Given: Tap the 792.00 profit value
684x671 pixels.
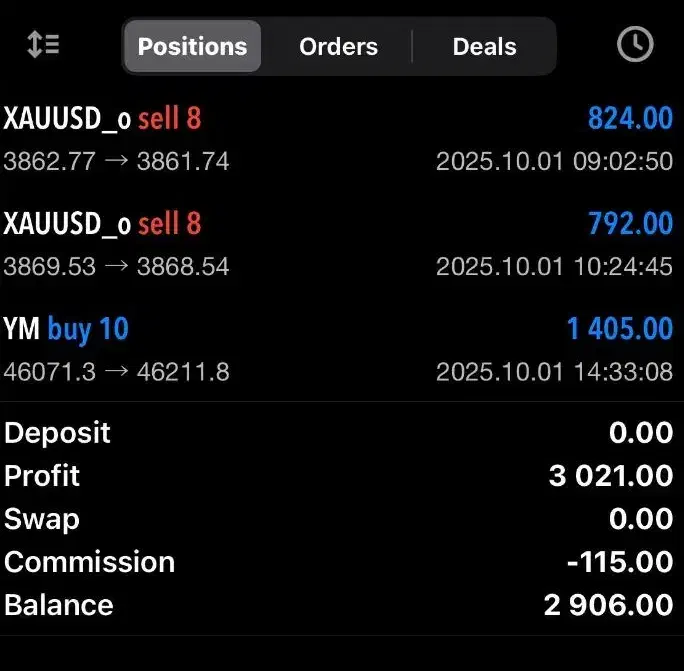Looking at the screenshot, I should pyautogui.click(x=630, y=223).
